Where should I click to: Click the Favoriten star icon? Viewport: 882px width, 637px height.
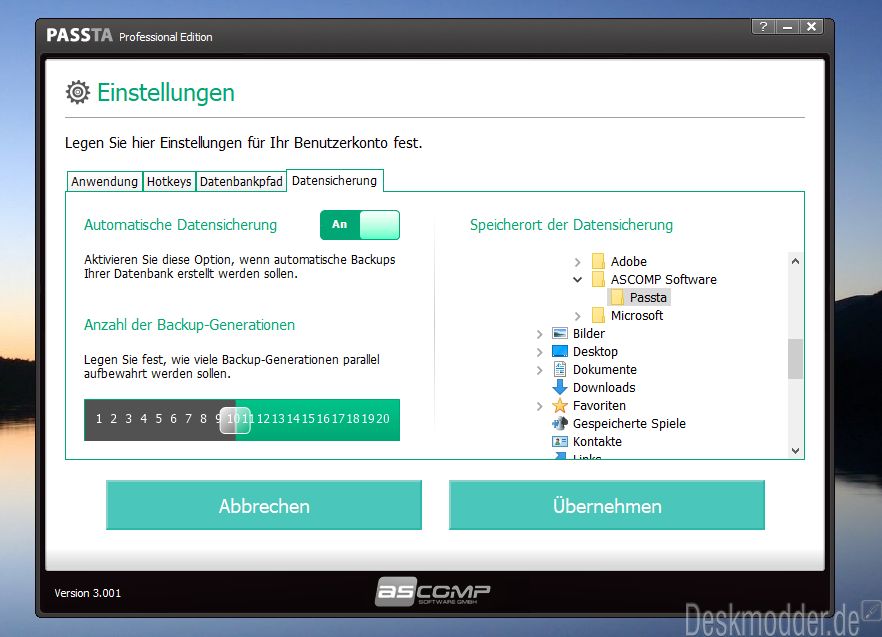pos(560,405)
